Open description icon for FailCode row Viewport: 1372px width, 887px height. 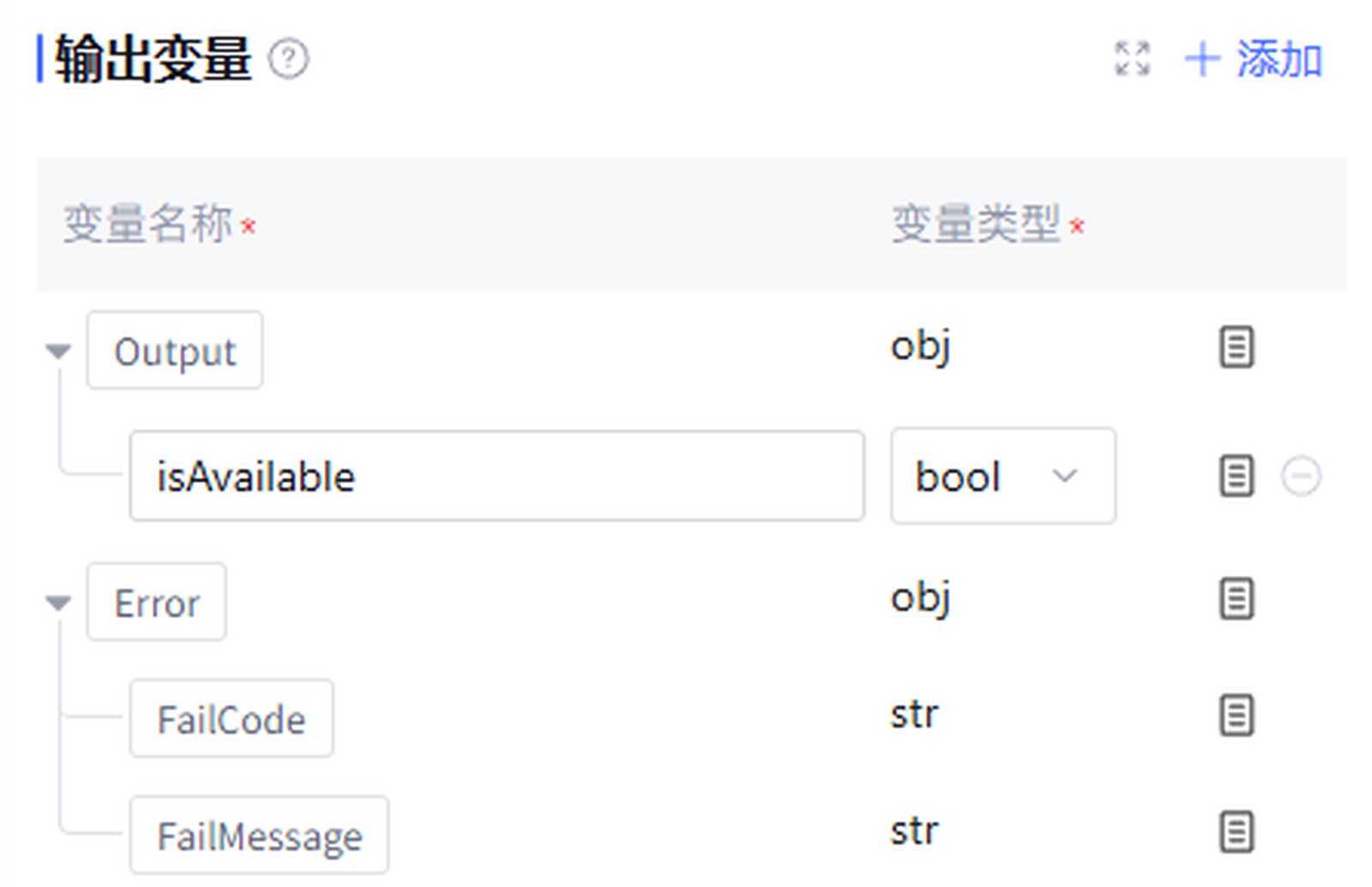(x=1236, y=715)
